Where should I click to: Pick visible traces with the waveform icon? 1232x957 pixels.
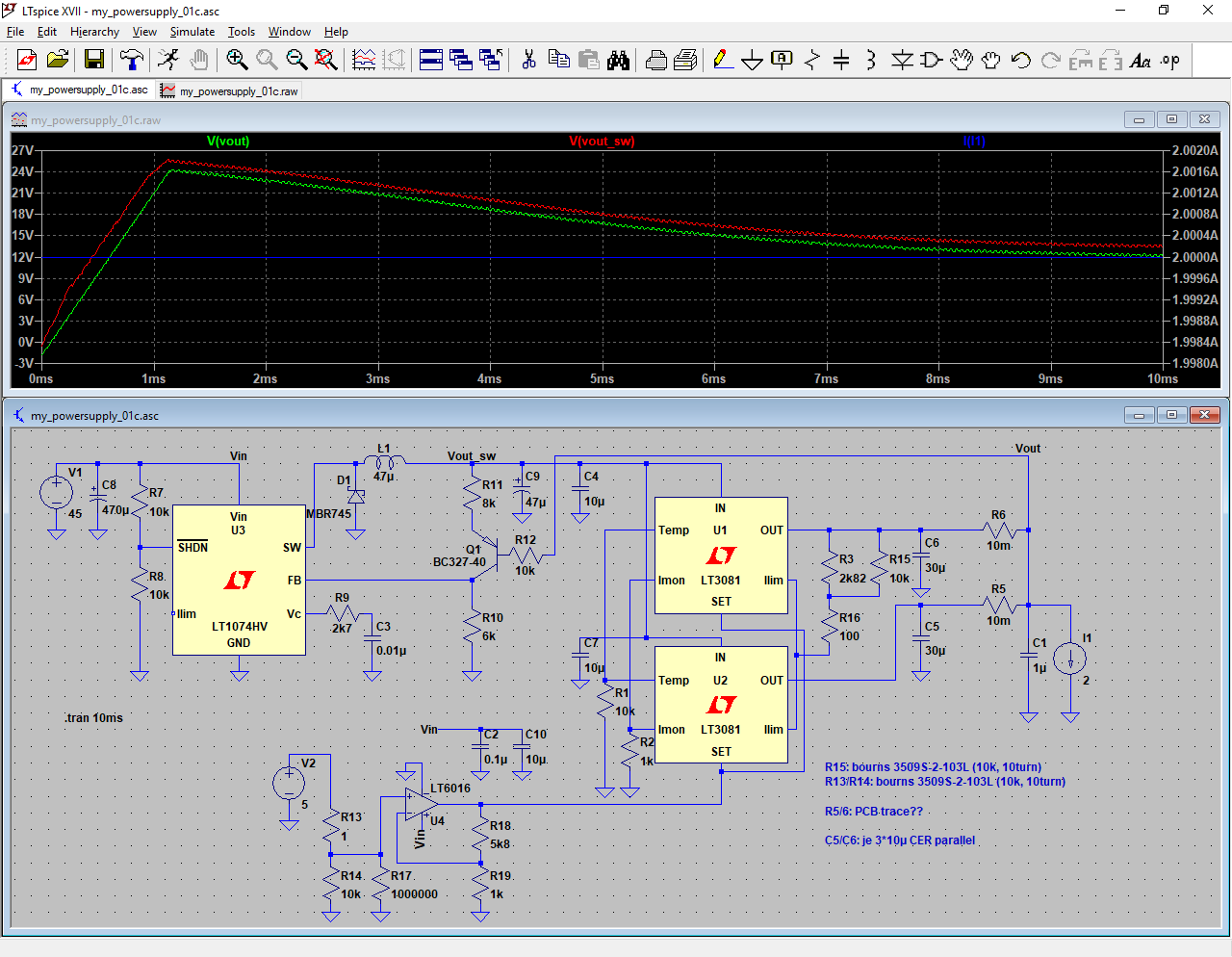[364, 60]
